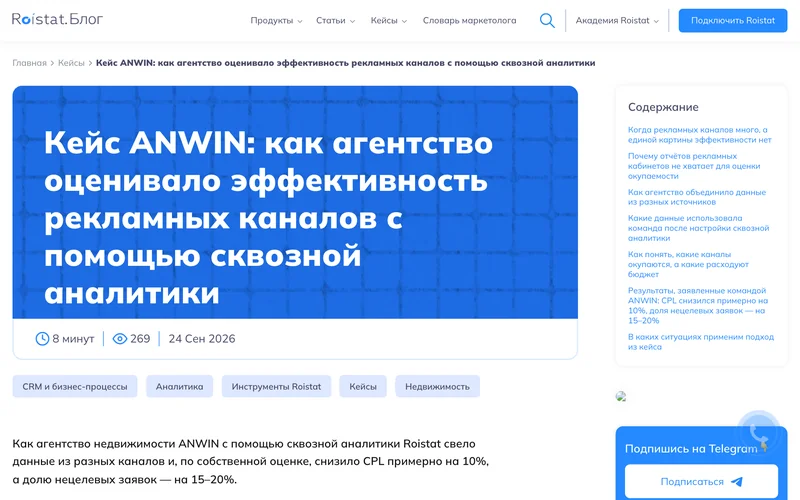The width and height of the screenshot is (800, 500).
Task: Open the Кейсы top menu item
Action: [x=384, y=20]
